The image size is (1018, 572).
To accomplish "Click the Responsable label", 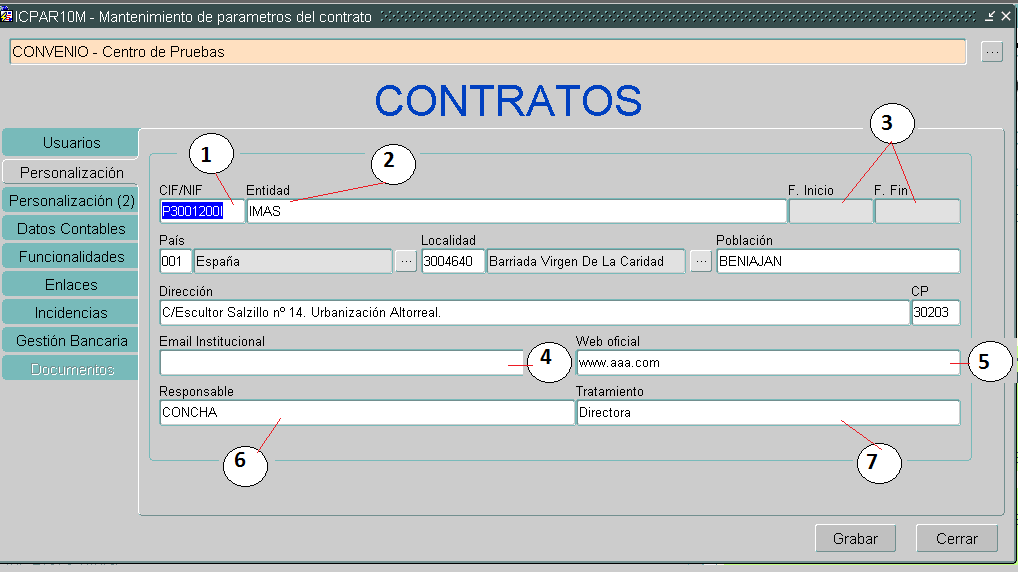I will pyautogui.click(x=196, y=392).
